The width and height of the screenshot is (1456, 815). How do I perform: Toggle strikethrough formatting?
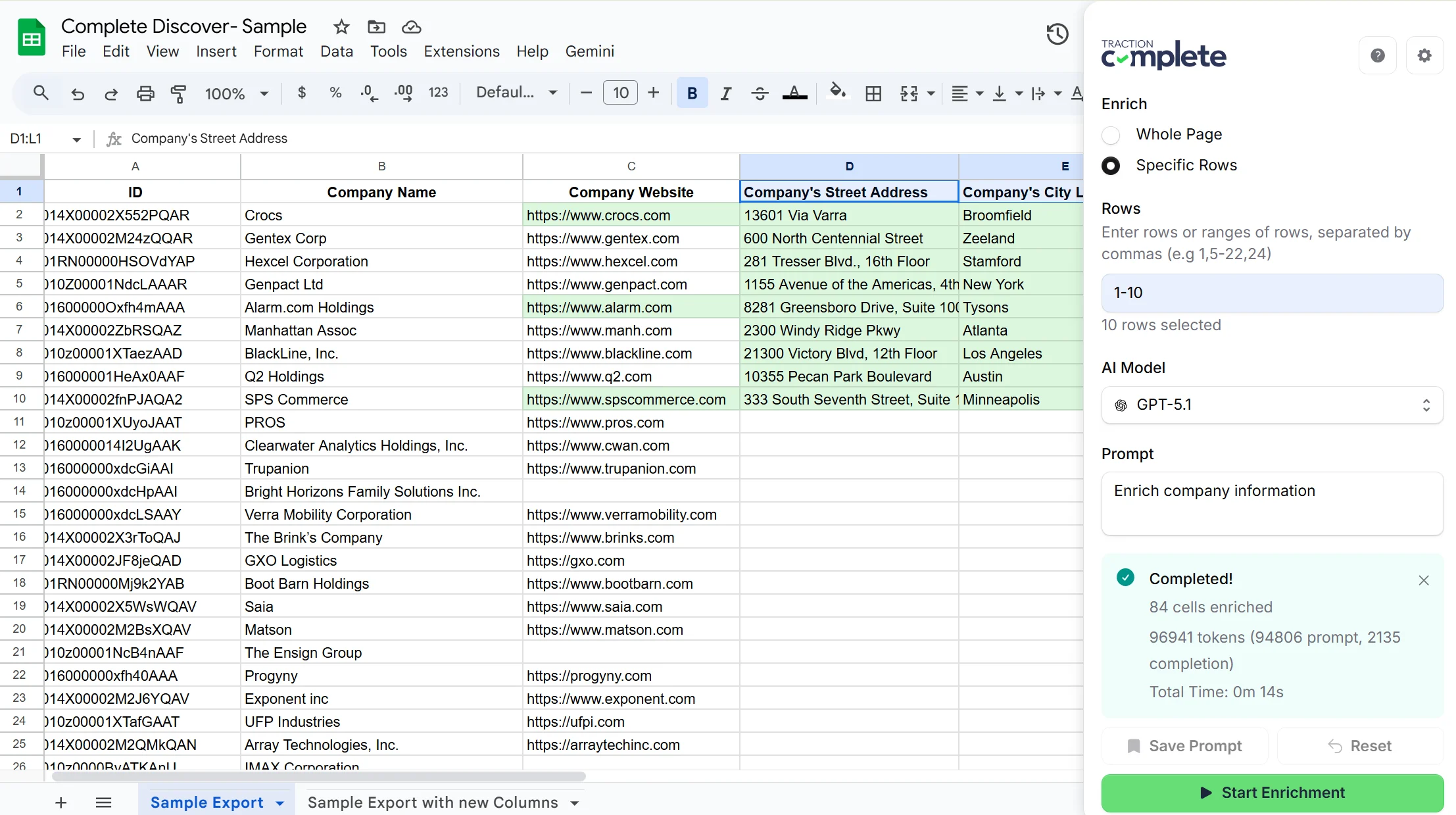760,93
